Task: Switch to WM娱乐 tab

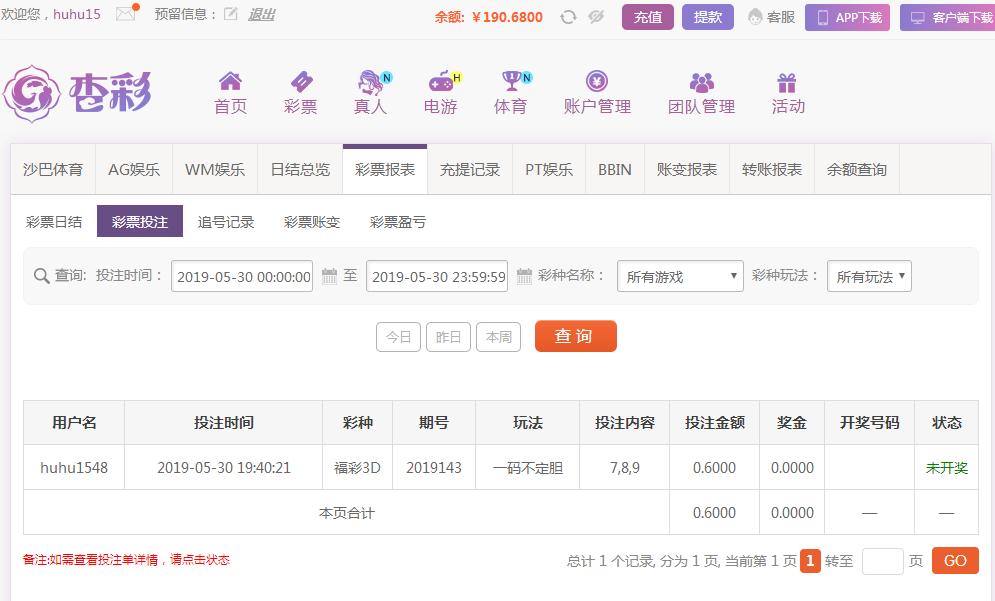Action: click(215, 169)
